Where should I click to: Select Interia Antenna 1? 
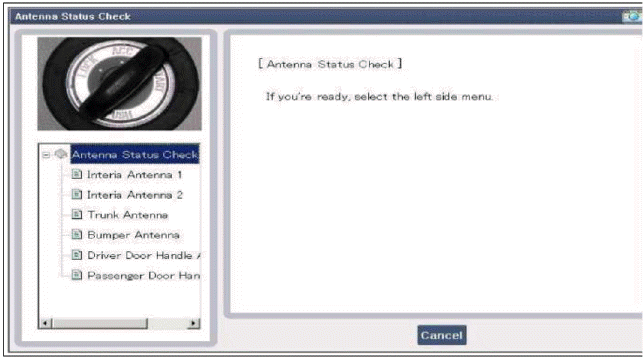pos(134,175)
